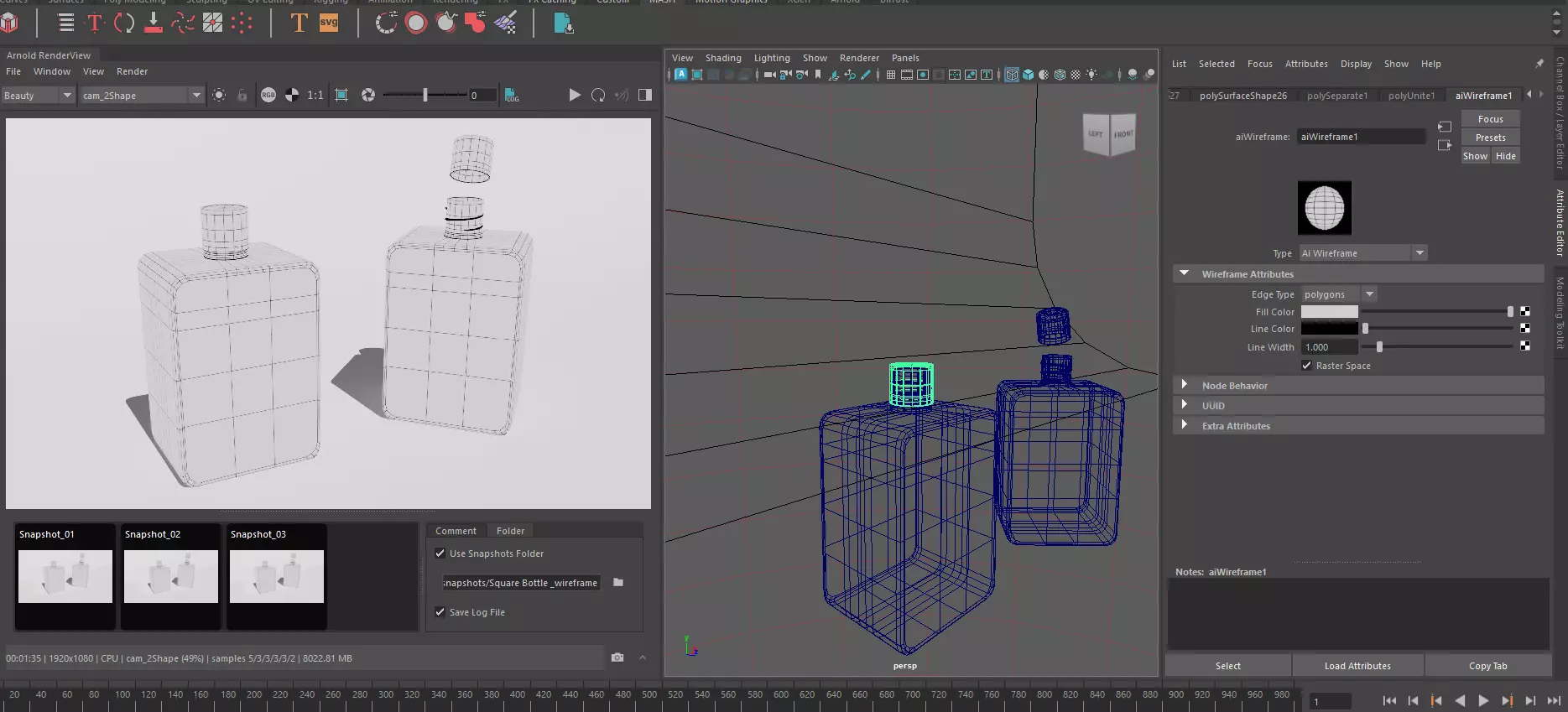Screen dimensions: 1568x712
Task: Open the viewport Shading menu
Action: tap(723, 58)
